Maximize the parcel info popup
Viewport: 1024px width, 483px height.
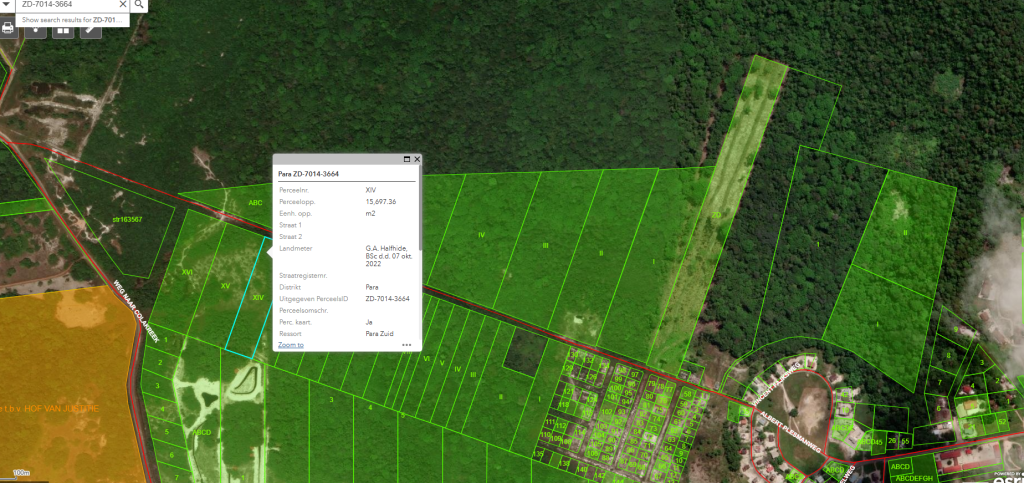[x=407, y=159]
